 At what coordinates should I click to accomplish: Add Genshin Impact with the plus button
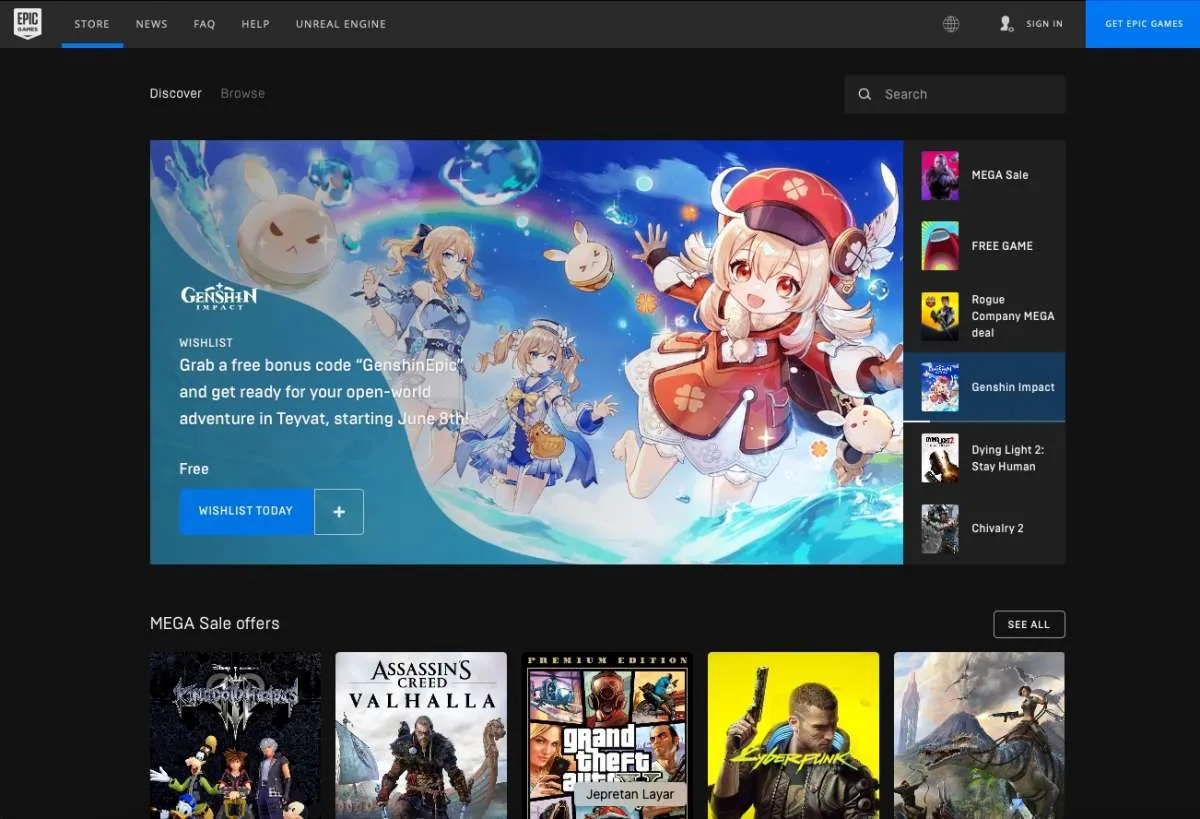[x=339, y=511]
